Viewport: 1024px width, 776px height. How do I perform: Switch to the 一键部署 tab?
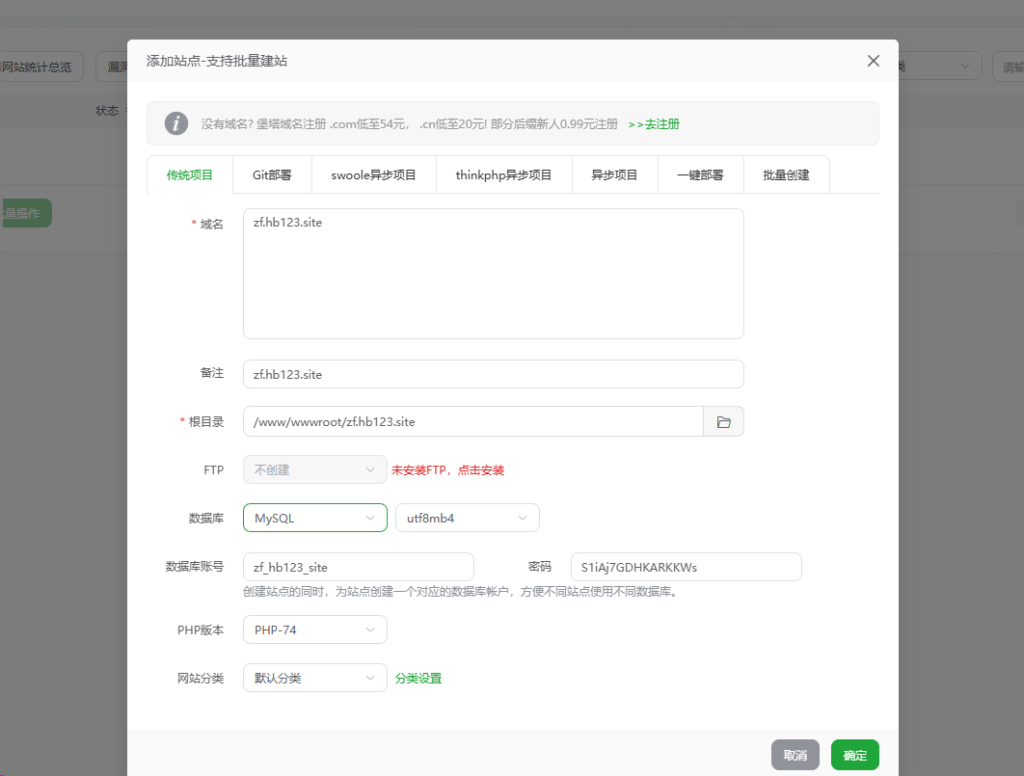click(x=700, y=175)
